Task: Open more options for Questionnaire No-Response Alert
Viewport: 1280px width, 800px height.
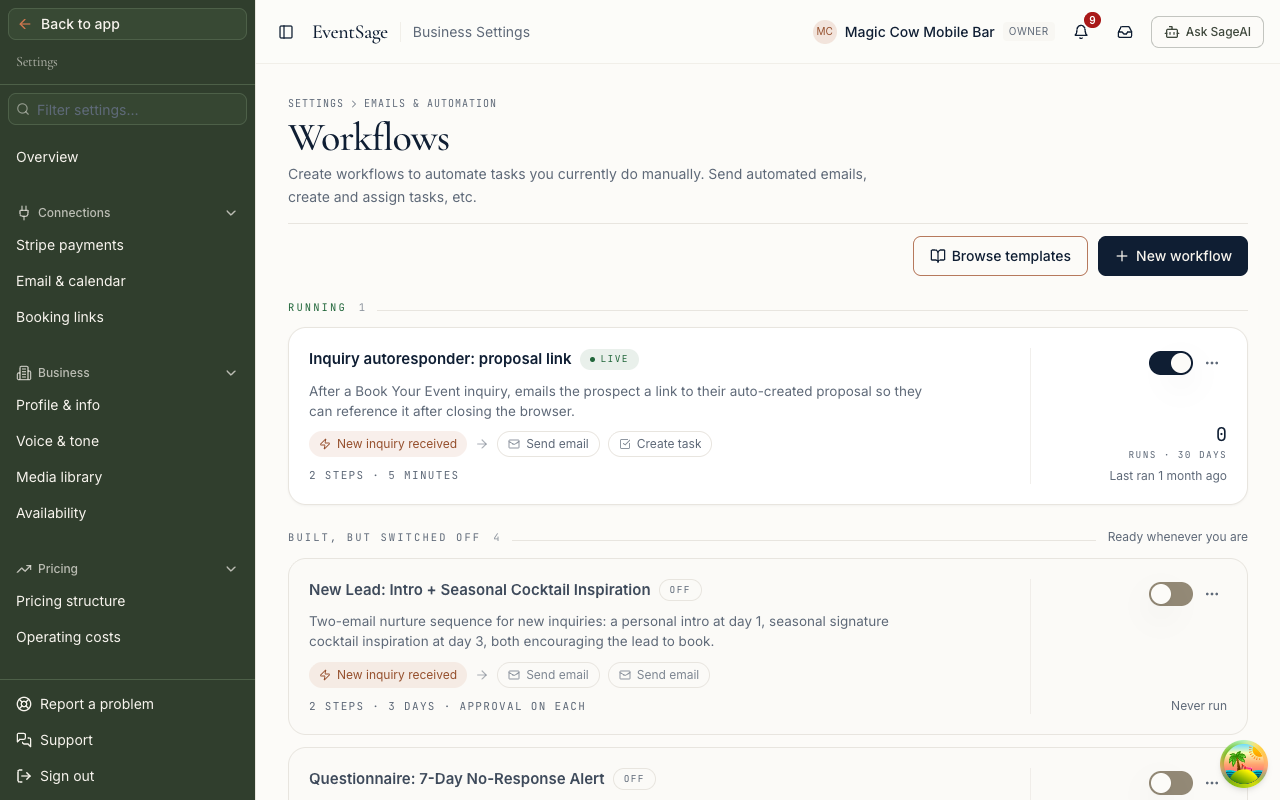Action: tap(1212, 783)
